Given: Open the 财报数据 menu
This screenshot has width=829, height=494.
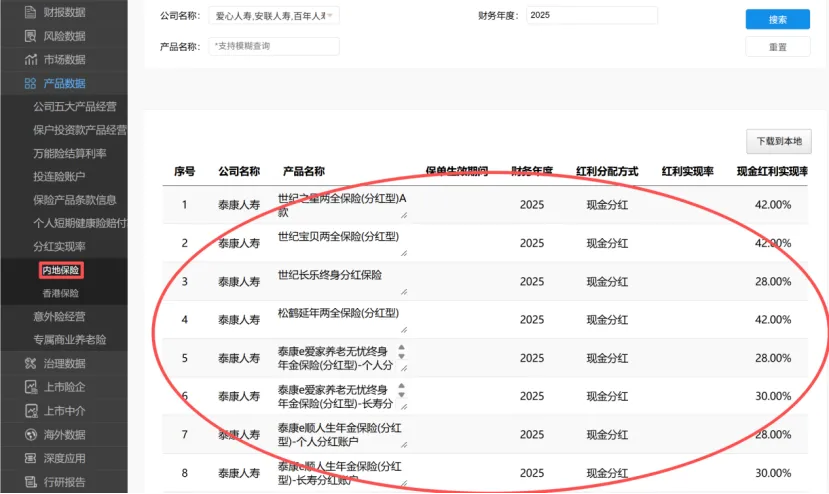Looking at the screenshot, I should pyautogui.click(x=64, y=12).
